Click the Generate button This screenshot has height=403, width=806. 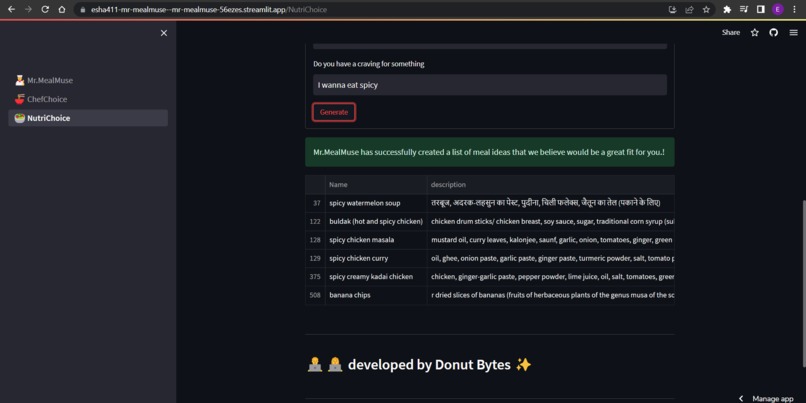tap(334, 112)
